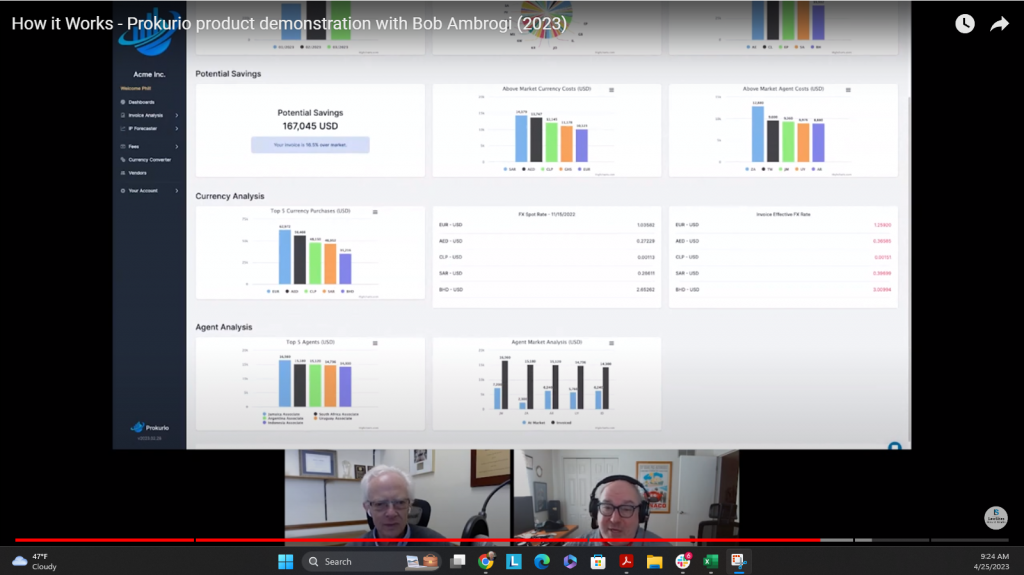
Task: Open Excel from the taskbar
Action: (711, 561)
